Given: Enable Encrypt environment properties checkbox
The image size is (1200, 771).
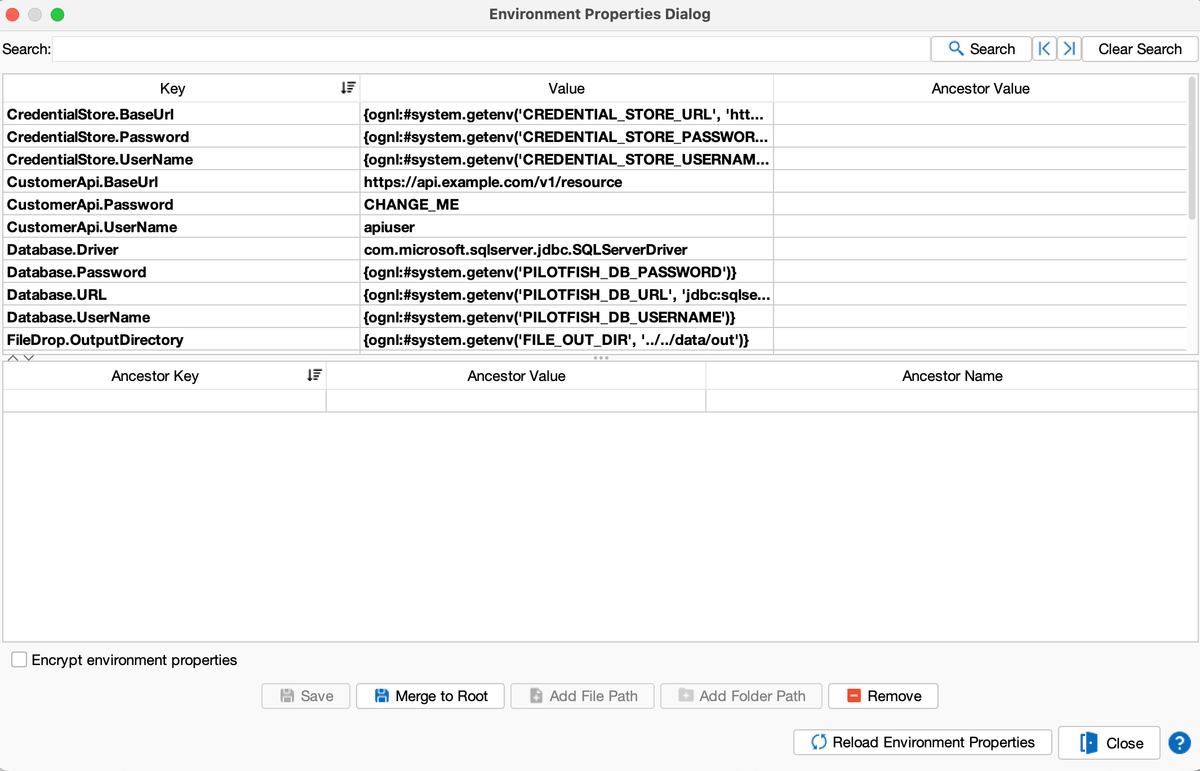Looking at the screenshot, I should pyautogui.click(x=19, y=660).
